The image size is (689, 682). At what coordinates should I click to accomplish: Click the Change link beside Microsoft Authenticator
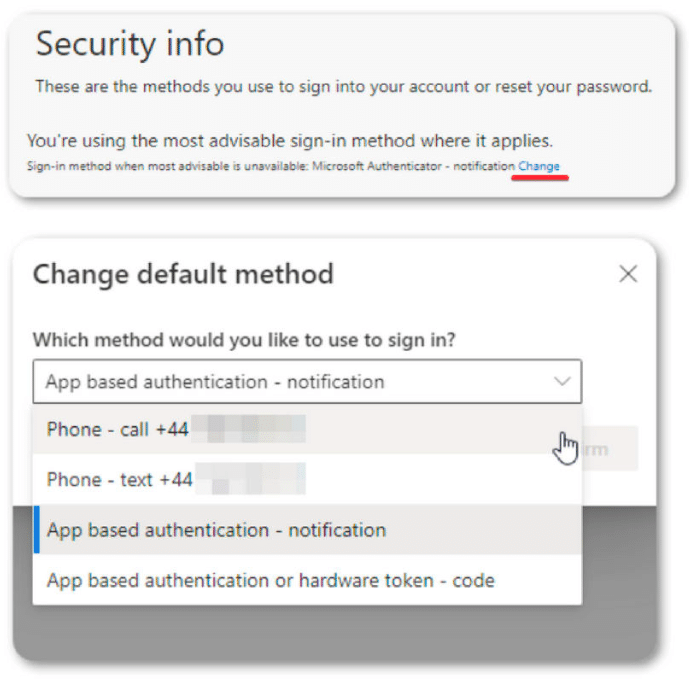point(539,166)
